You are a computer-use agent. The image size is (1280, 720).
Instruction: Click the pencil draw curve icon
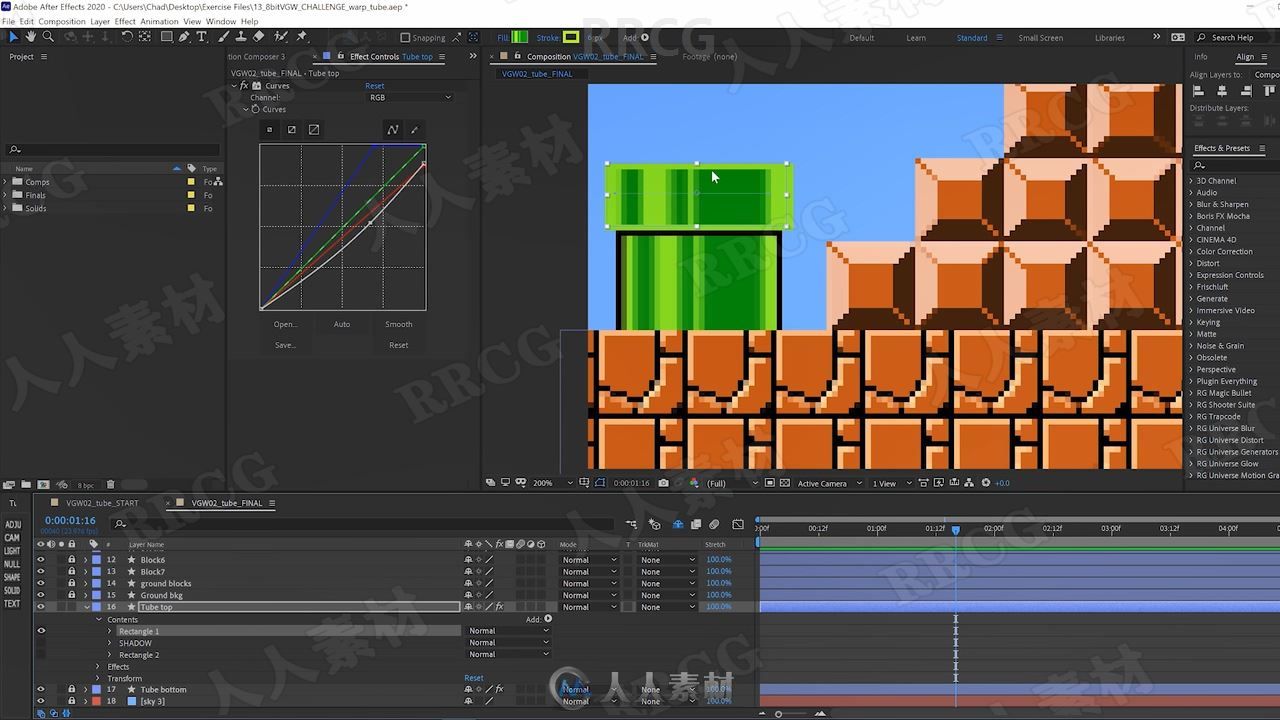coord(415,129)
